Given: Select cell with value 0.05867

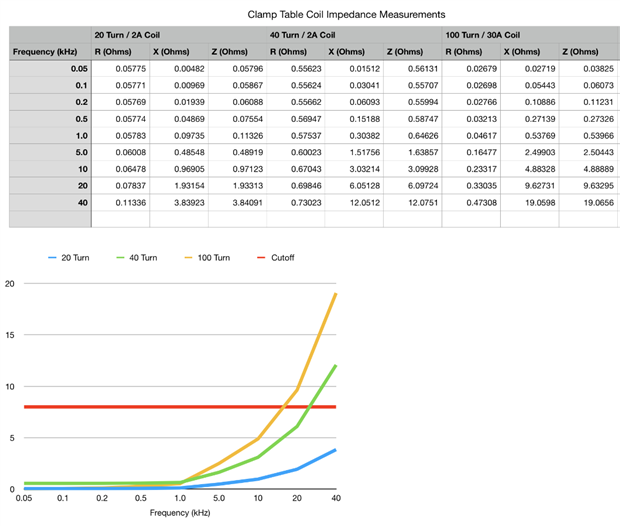Looking at the screenshot, I should click(x=238, y=85).
